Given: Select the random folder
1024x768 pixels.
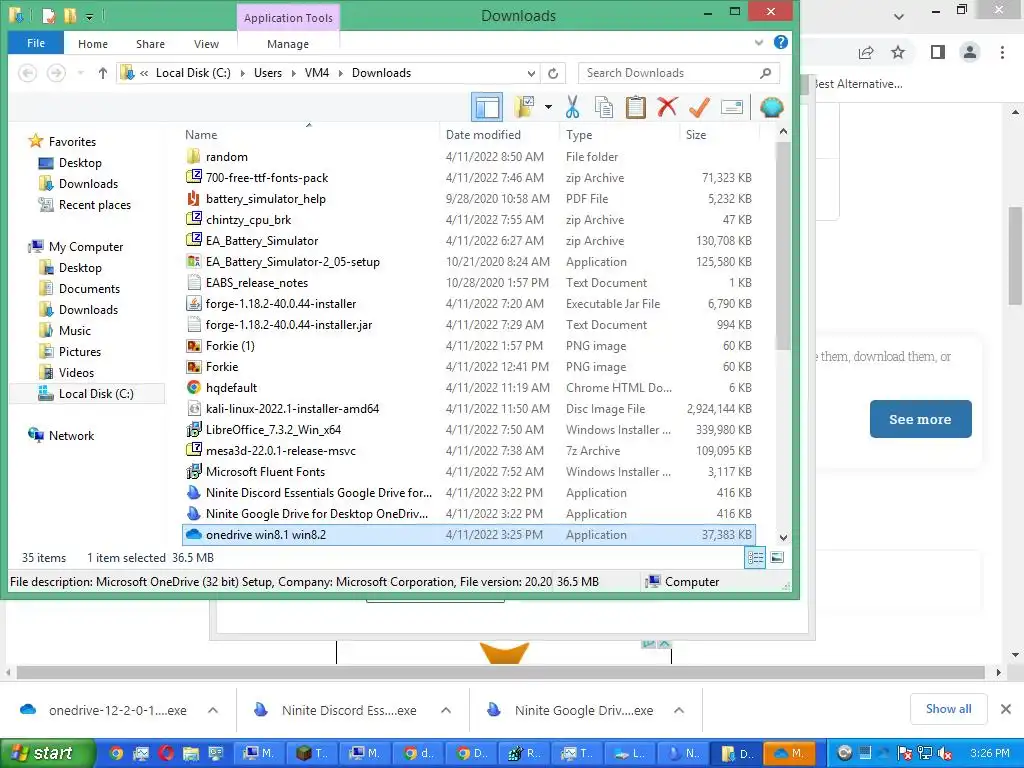Looking at the screenshot, I should click(x=469, y=157).
